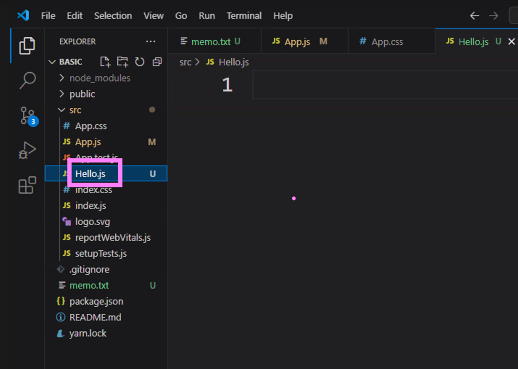The image size is (518, 369).
Task: Expand the public folder
Action: (x=106, y=94)
